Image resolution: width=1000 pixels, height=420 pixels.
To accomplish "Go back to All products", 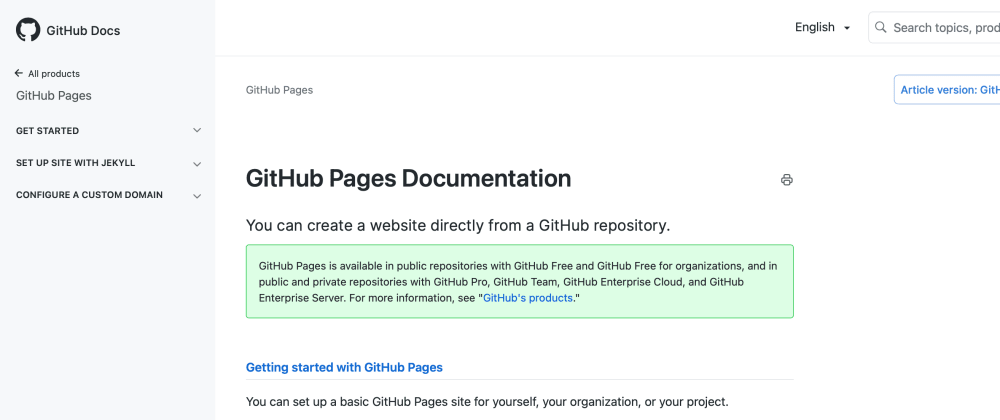I will point(54,74).
